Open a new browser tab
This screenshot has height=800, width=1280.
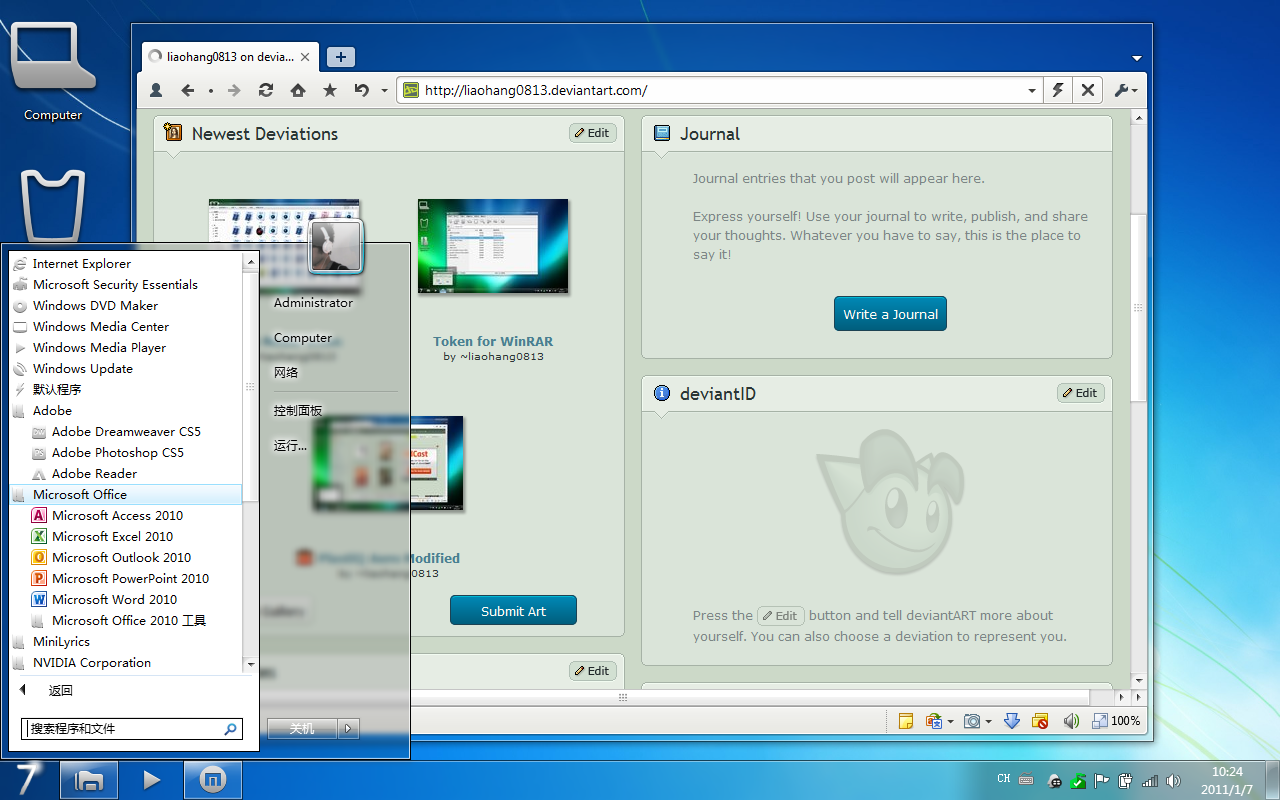click(x=341, y=57)
